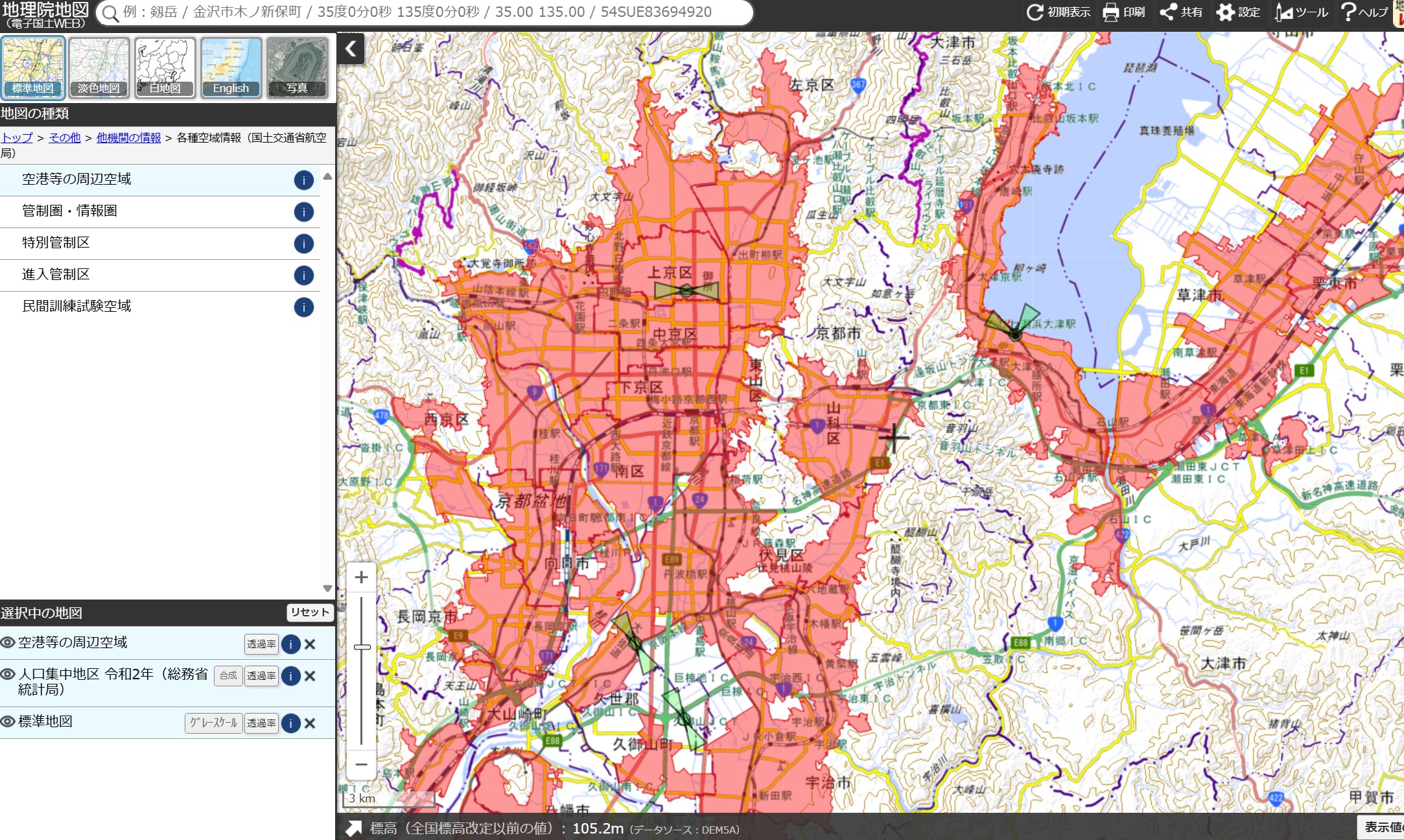Click the map zoom slider handle
This screenshot has width=1404, height=840.
click(x=362, y=647)
